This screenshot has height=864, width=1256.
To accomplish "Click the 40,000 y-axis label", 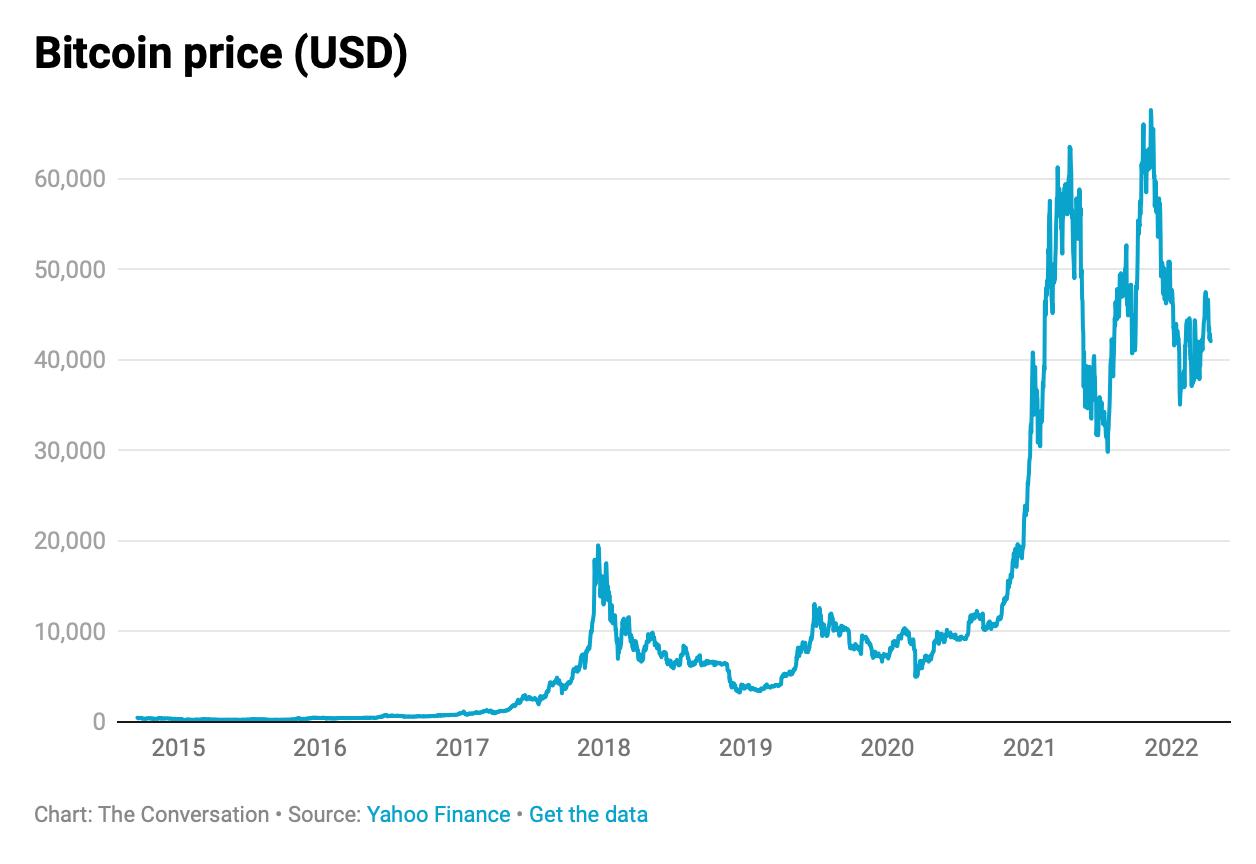I will [x=69, y=360].
